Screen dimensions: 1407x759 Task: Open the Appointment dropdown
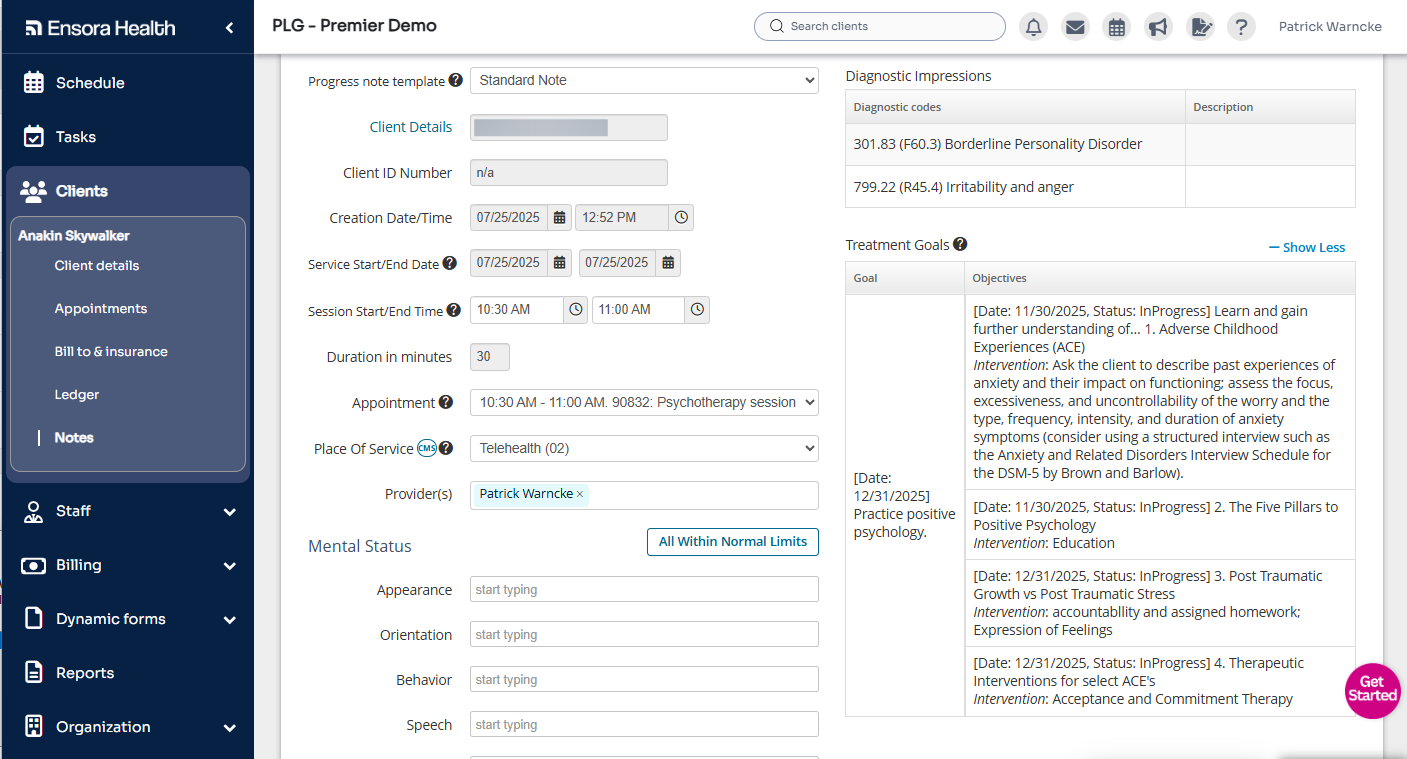644,402
